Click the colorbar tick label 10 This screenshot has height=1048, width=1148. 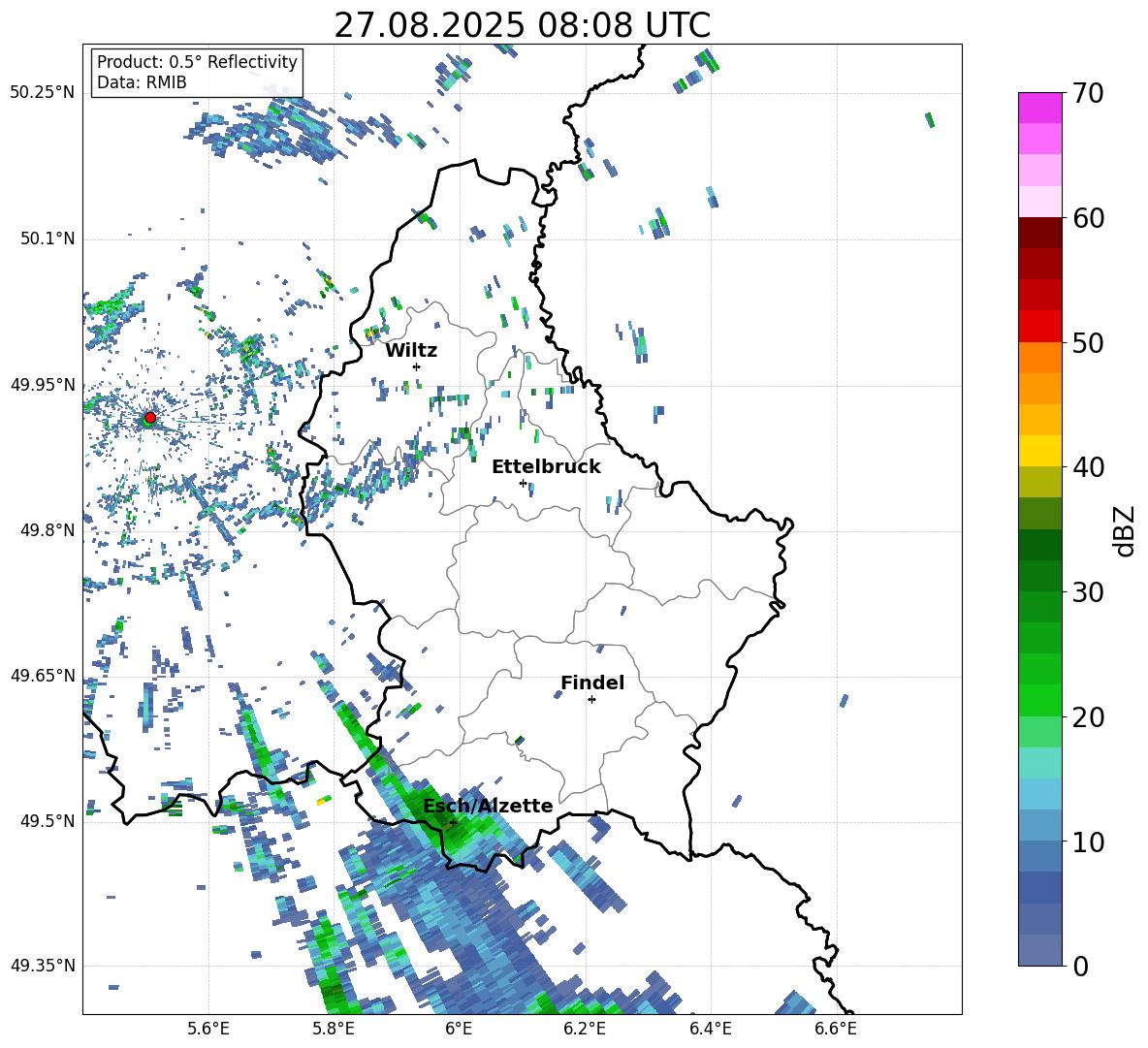1088,842
